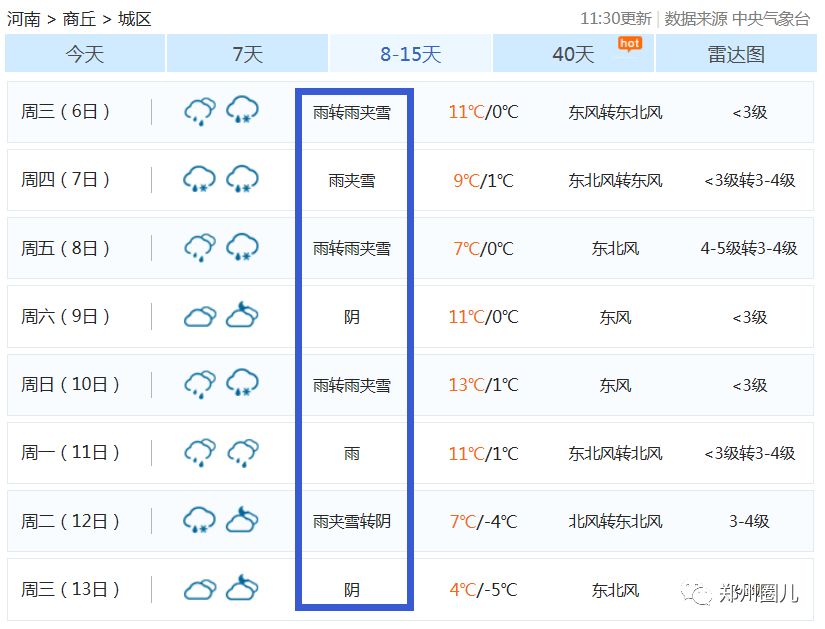Switch to the 雷达图 radar tab
The height and width of the screenshot is (629, 825).
pyautogui.click(x=736, y=54)
